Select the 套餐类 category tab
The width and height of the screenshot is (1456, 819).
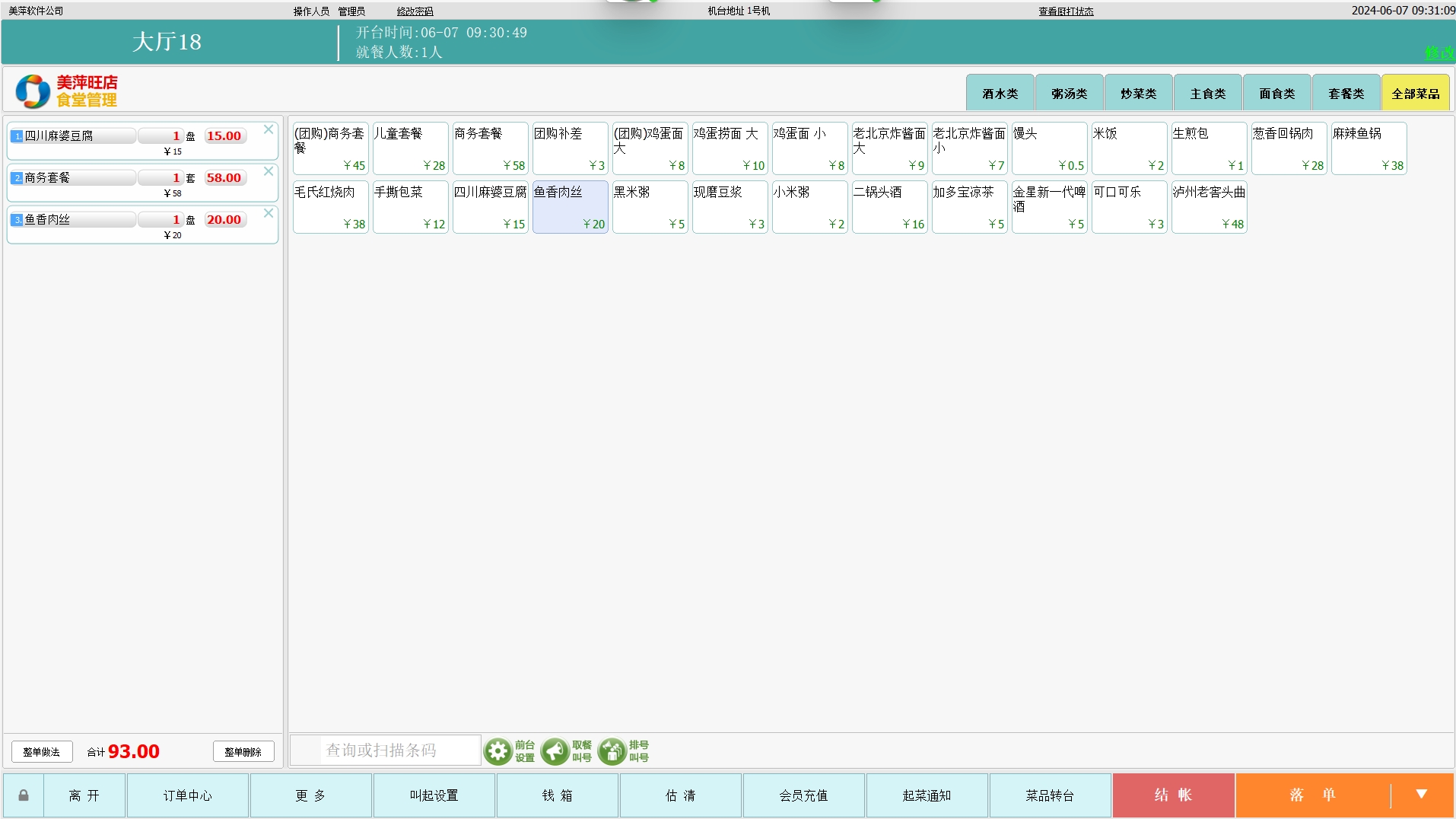1346,94
